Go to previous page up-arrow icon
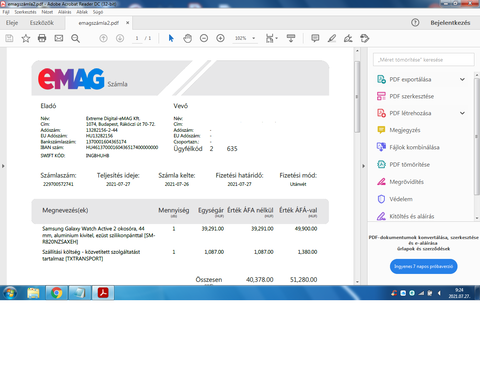The image size is (480, 376). tap(104, 38)
